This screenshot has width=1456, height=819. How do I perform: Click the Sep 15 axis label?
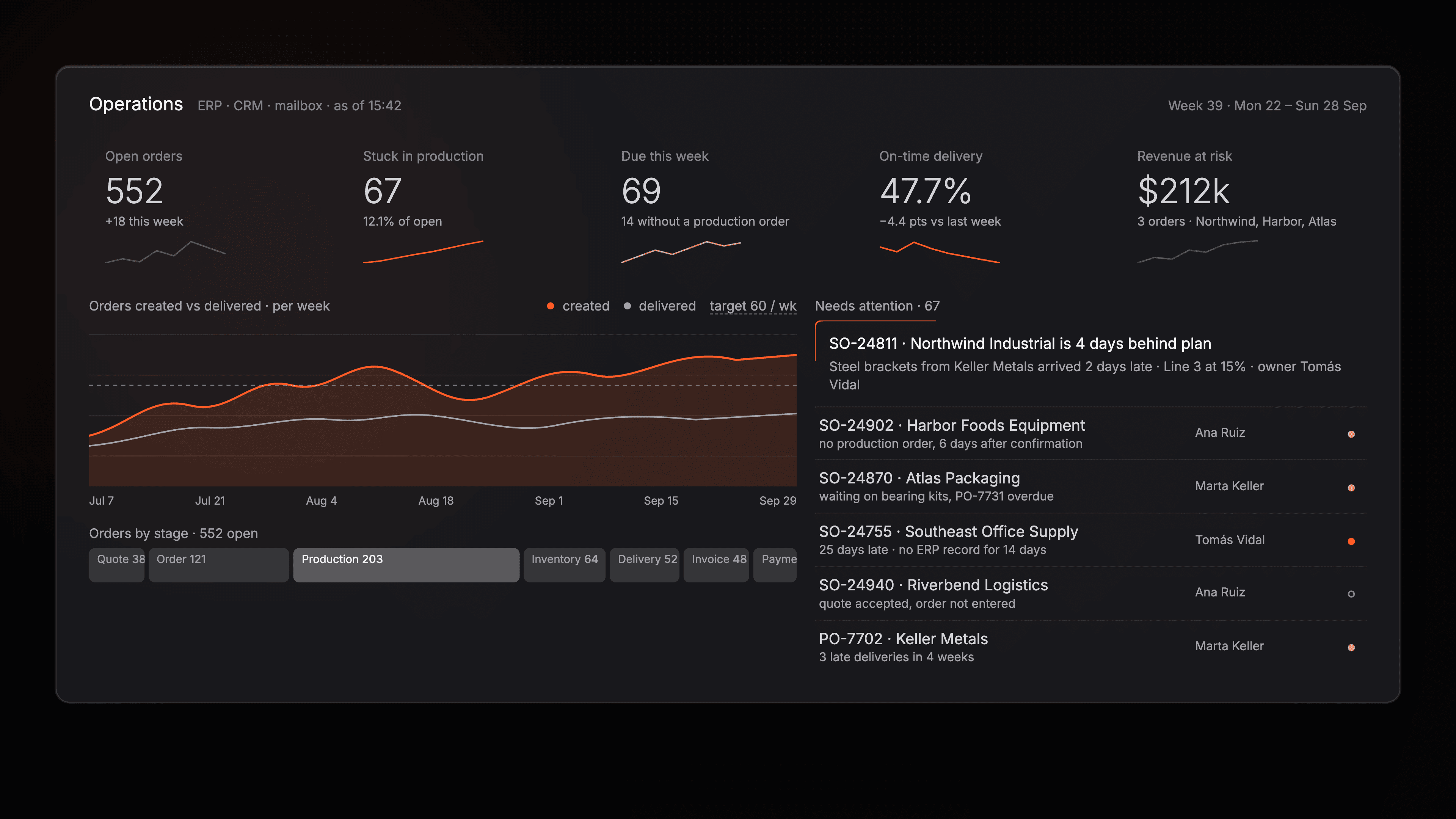[661, 501]
